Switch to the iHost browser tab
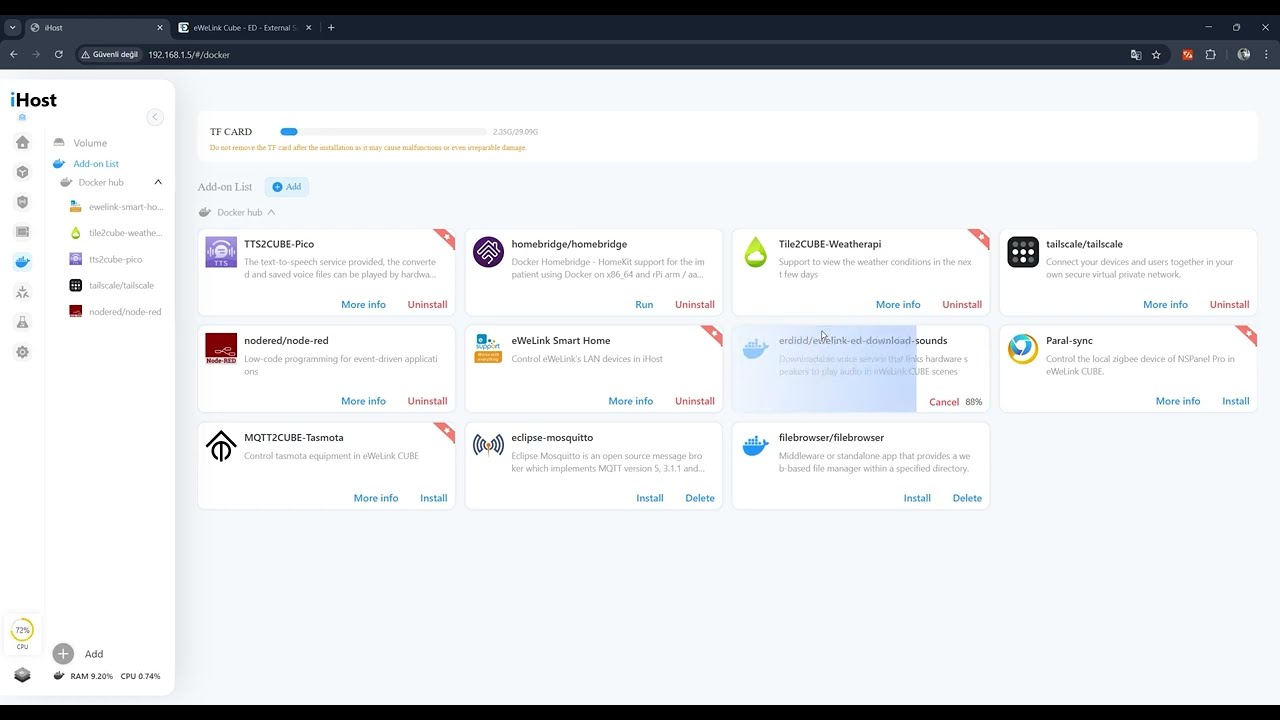1280x720 pixels. pyautogui.click(x=96, y=28)
